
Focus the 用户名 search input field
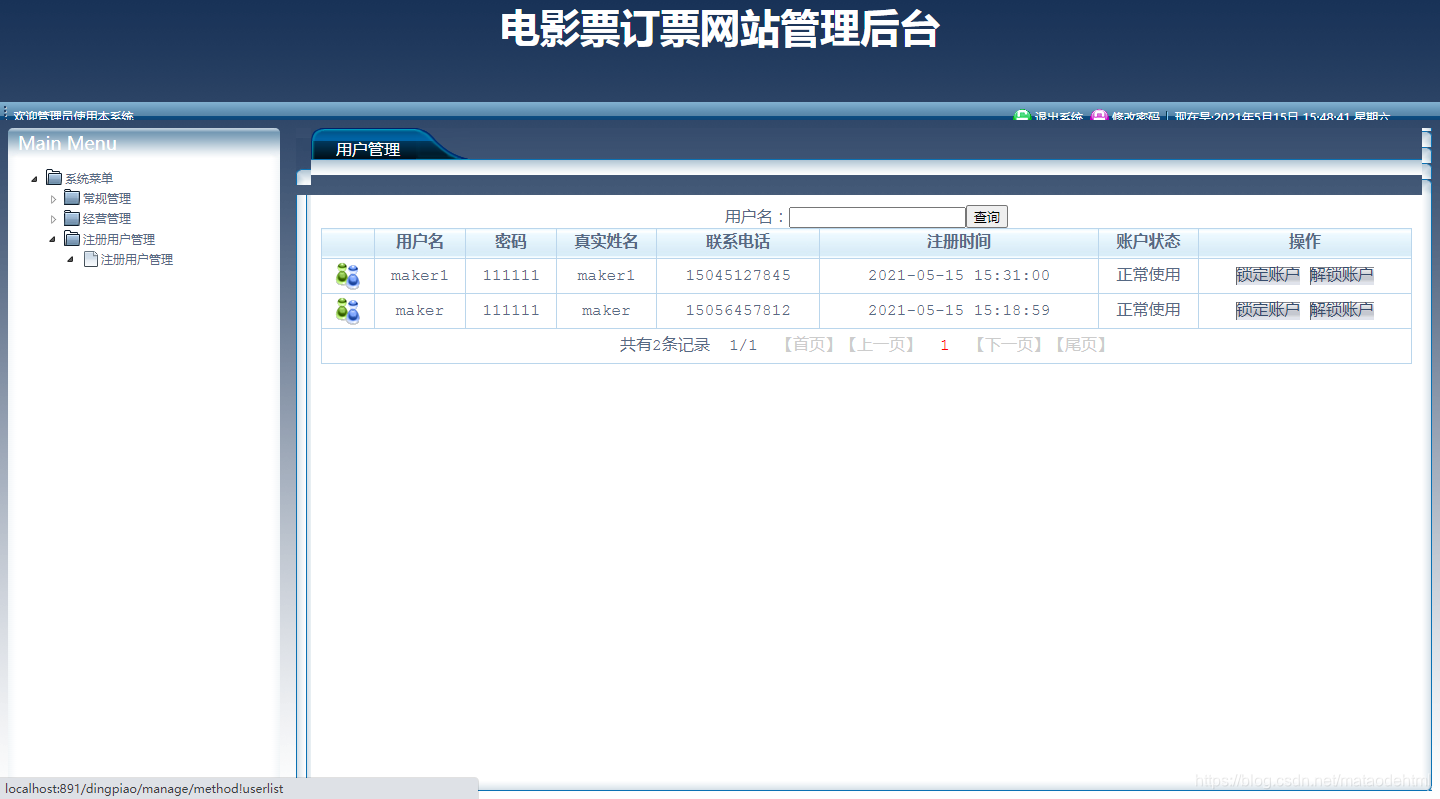coord(877,217)
